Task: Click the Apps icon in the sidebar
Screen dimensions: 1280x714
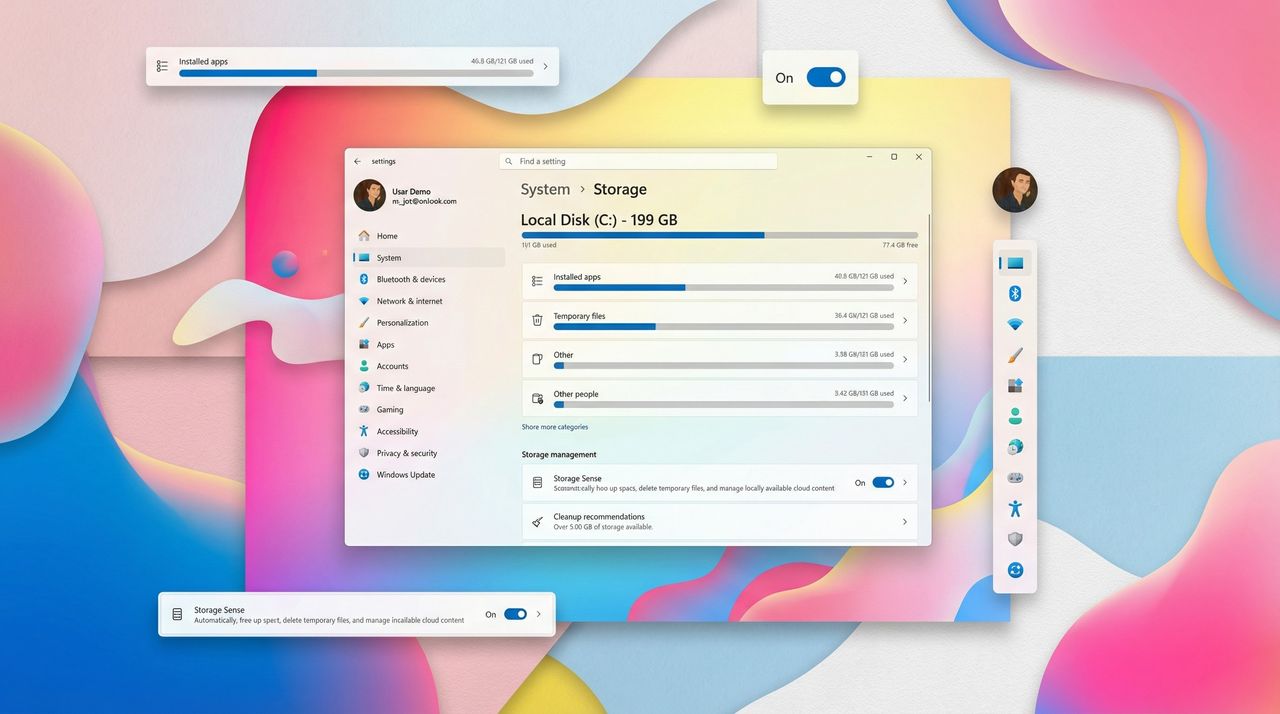Action: click(x=364, y=344)
